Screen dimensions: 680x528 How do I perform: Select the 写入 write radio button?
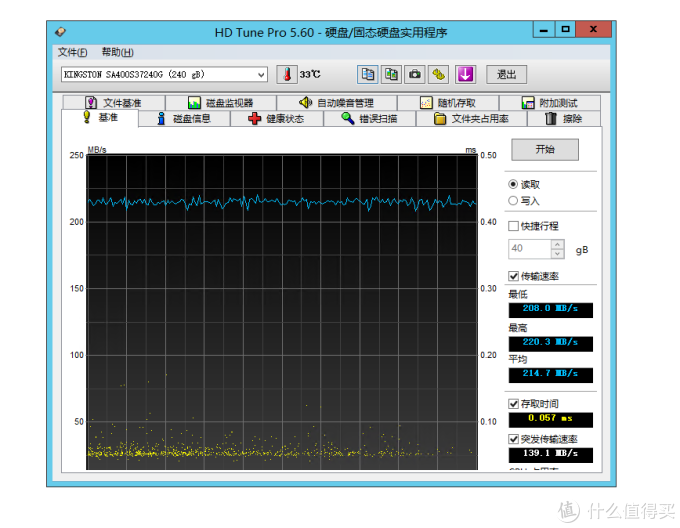click(x=513, y=201)
